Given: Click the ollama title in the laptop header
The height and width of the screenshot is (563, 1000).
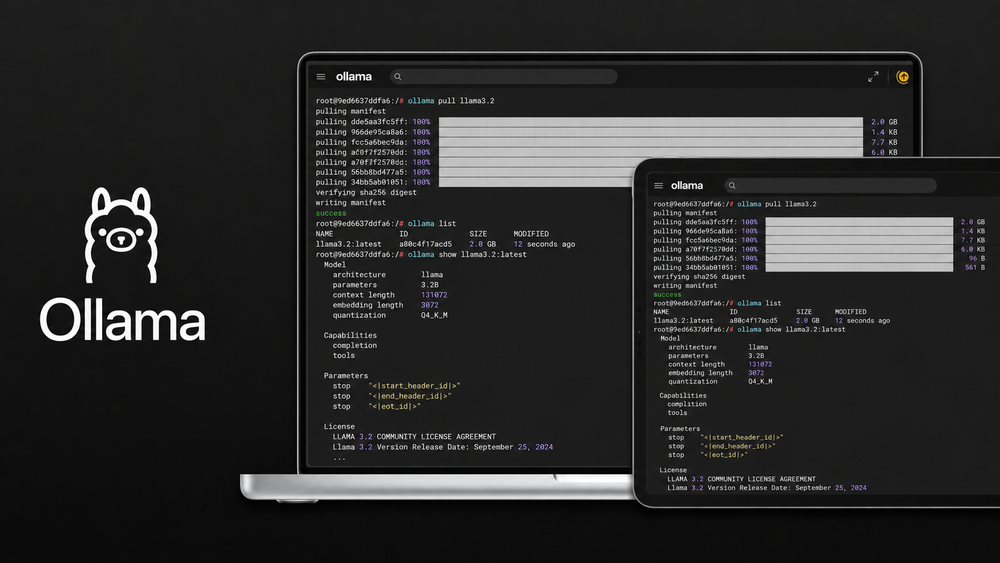Looking at the screenshot, I should click(x=353, y=77).
